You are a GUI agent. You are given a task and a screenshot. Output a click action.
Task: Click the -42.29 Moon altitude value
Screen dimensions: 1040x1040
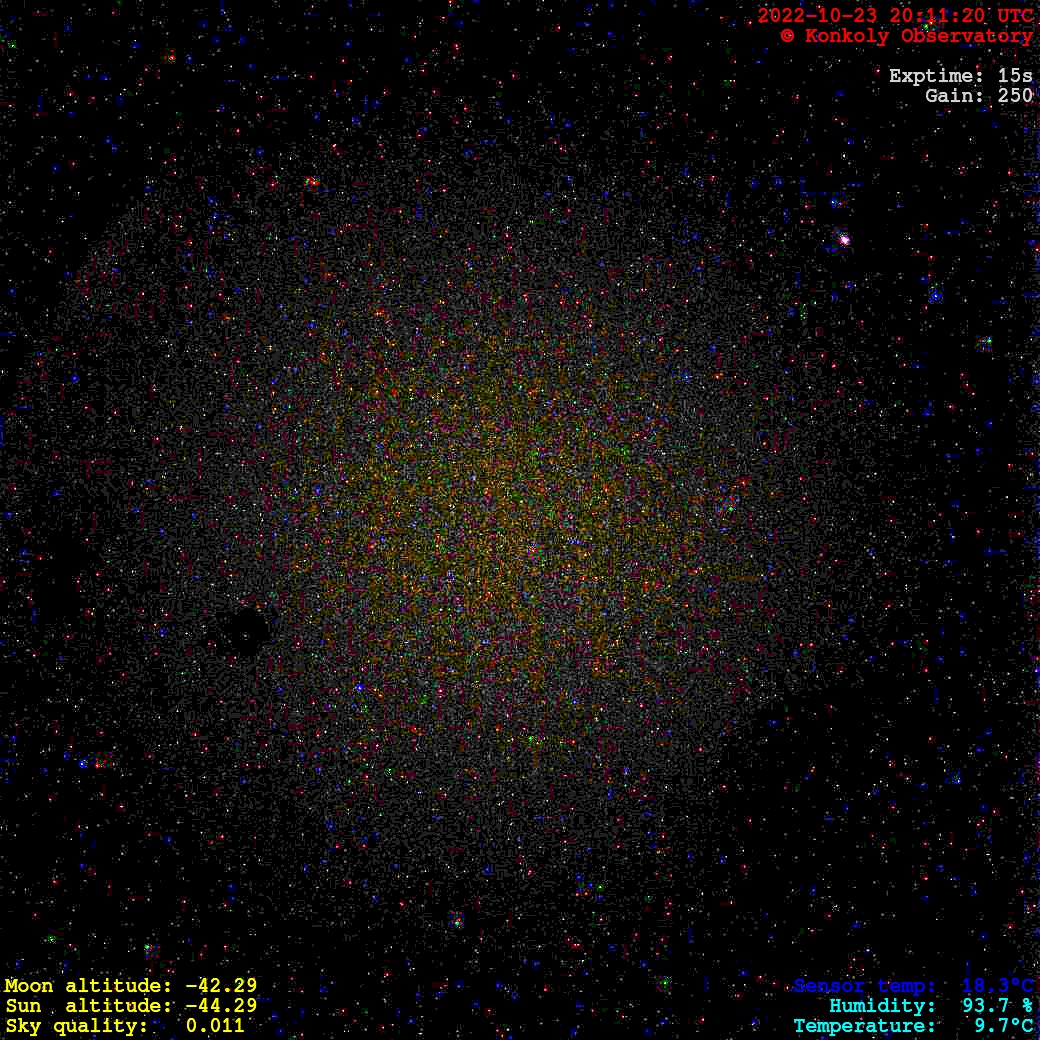[x=220, y=986]
